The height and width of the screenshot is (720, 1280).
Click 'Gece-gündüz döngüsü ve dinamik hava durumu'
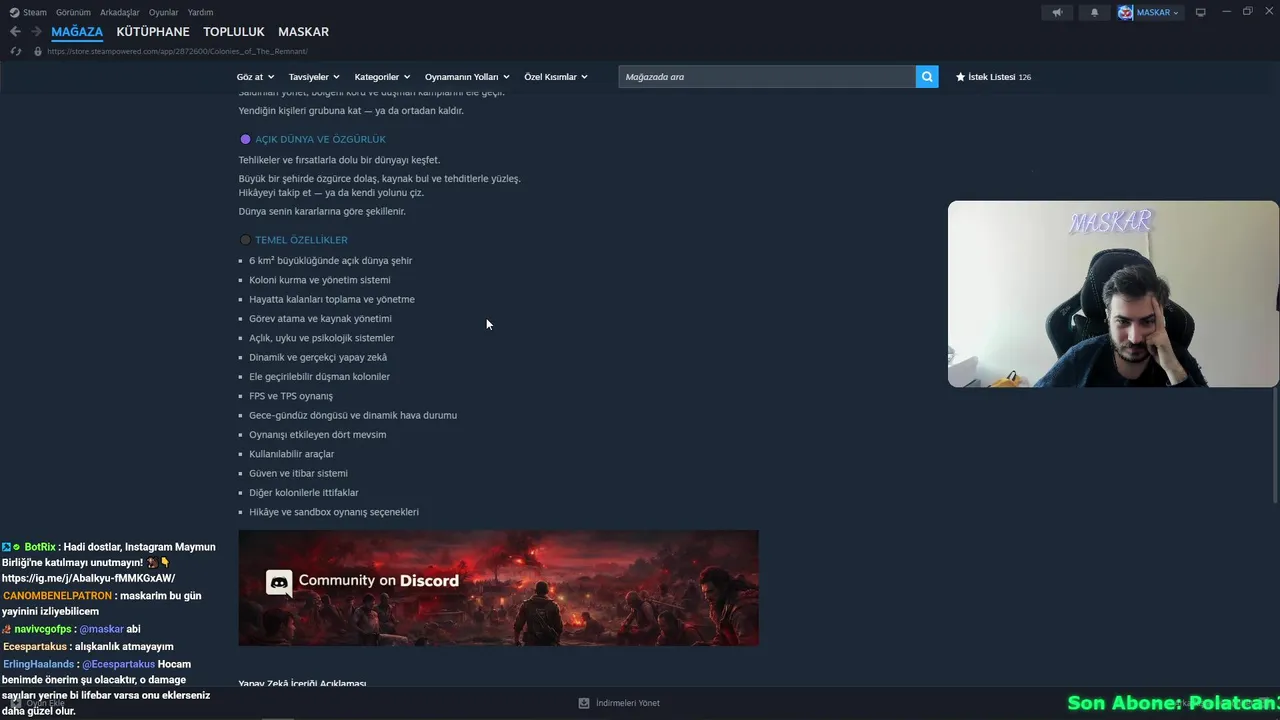point(353,415)
